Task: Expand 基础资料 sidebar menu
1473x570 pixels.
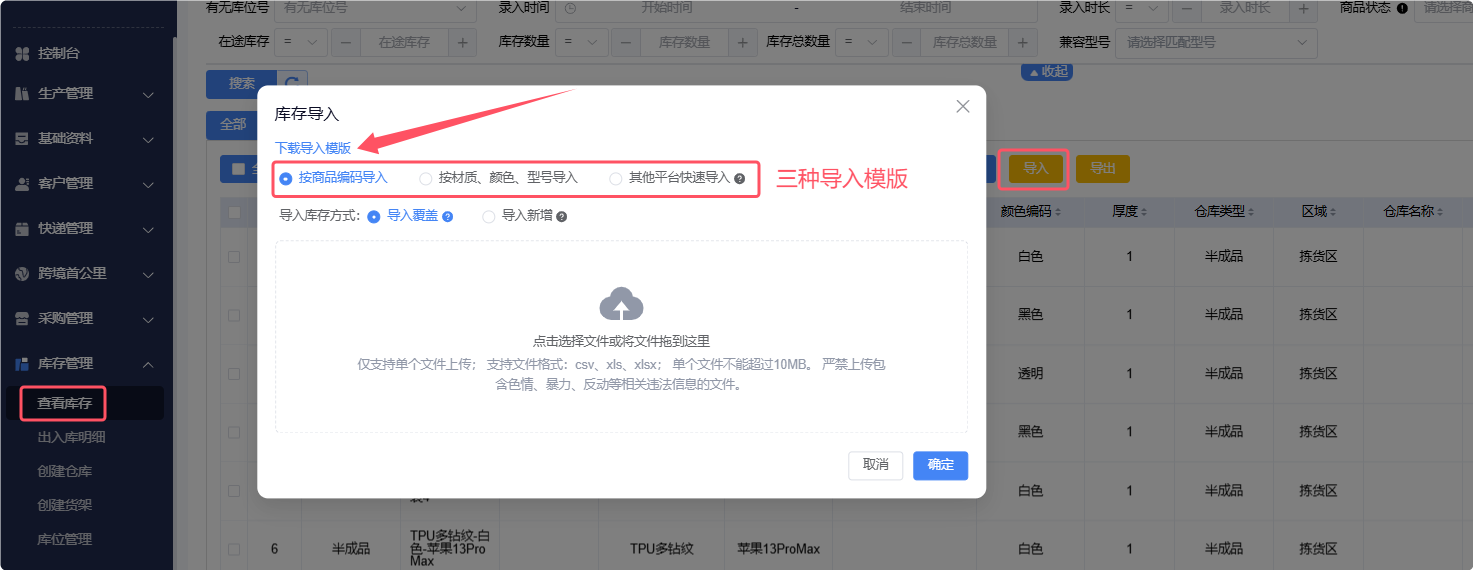Action: pos(148,139)
